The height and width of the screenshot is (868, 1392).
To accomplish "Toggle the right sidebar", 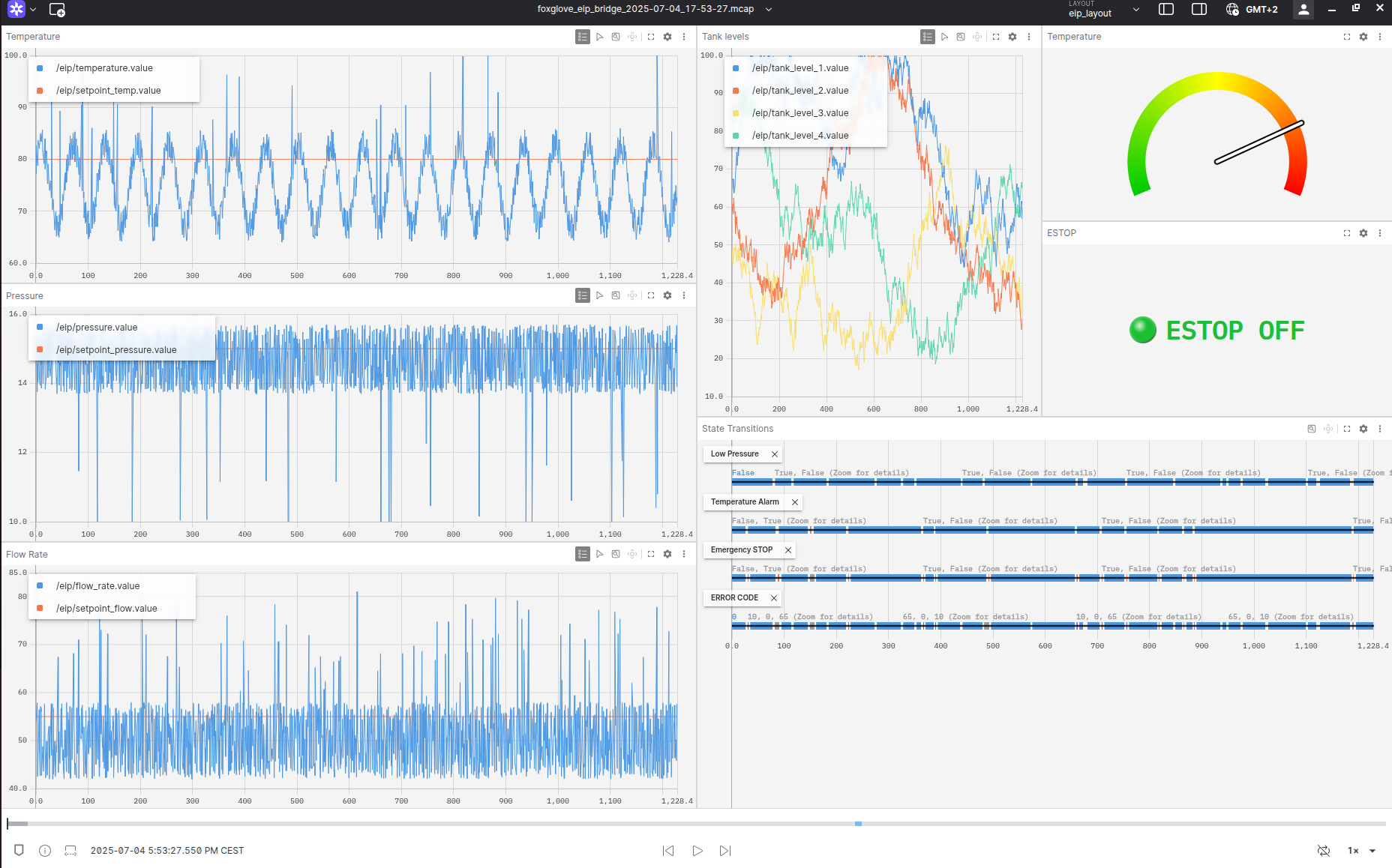I will (1198, 9).
